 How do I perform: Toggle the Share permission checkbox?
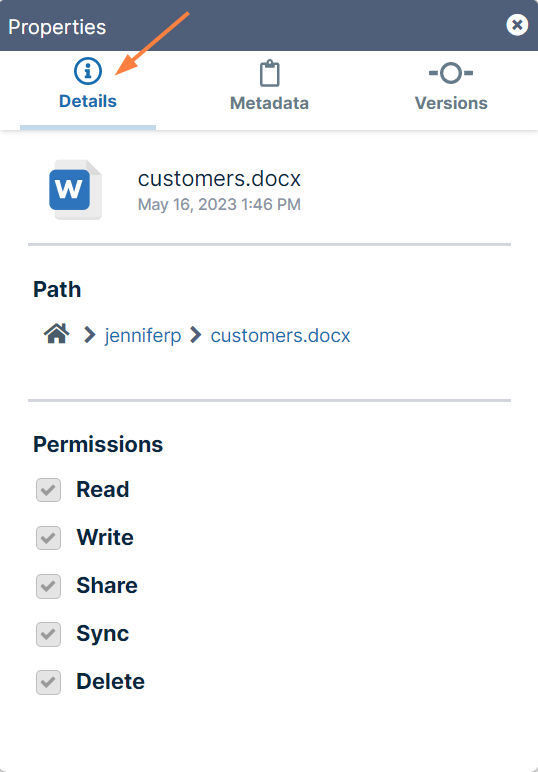coord(48,586)
